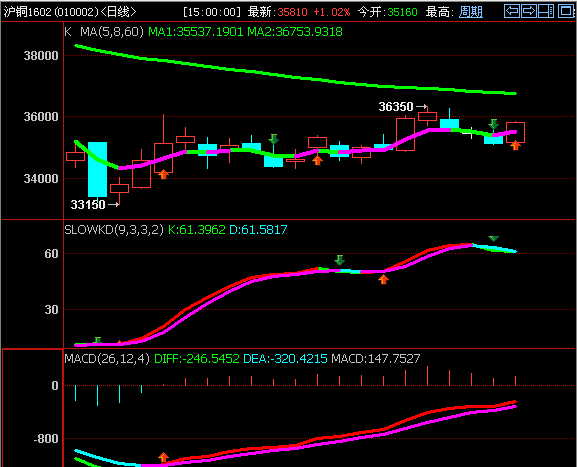Select the 36350 high price marker
The width and height of the screenshot is (577, 467).
click(403, 107)
